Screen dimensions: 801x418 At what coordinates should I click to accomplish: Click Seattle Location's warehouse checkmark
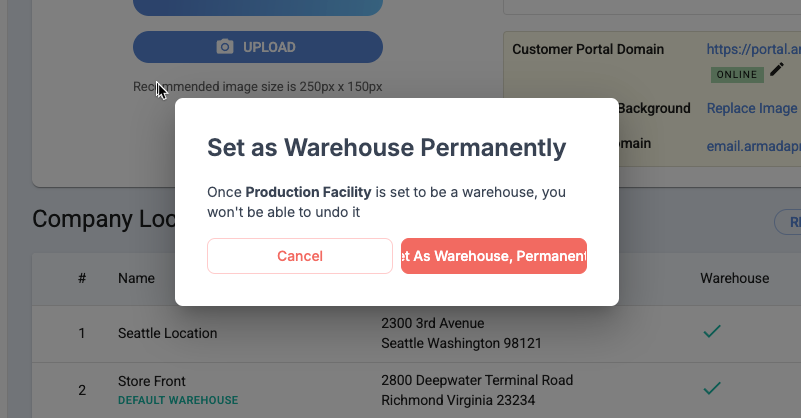tap(712, 332)
